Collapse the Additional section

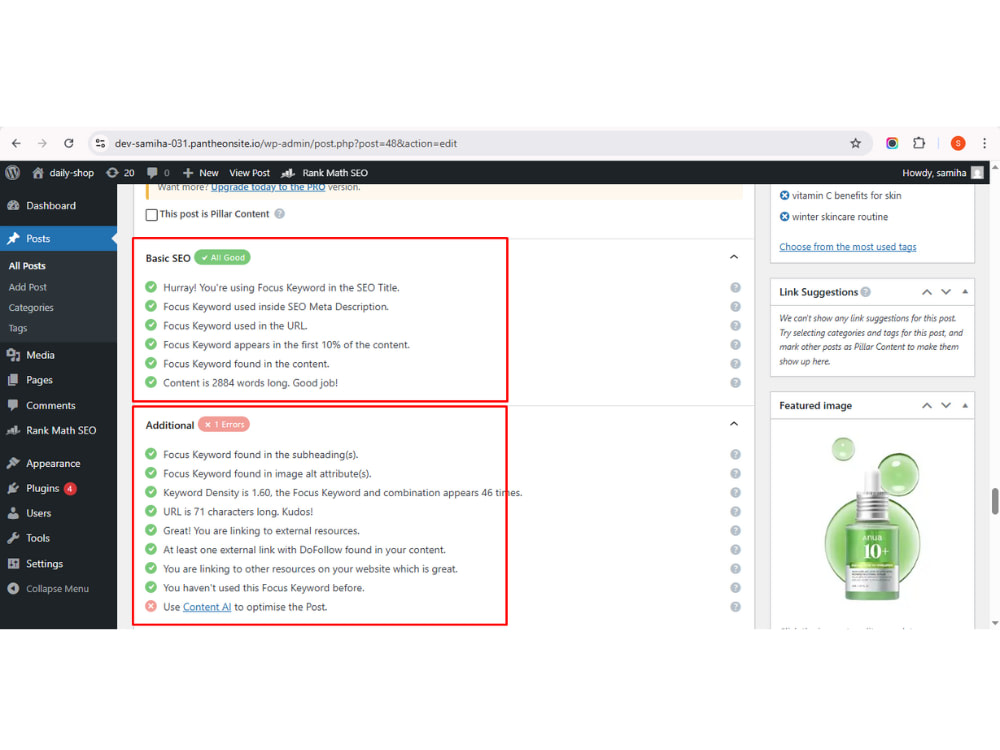tap(734, 424)
